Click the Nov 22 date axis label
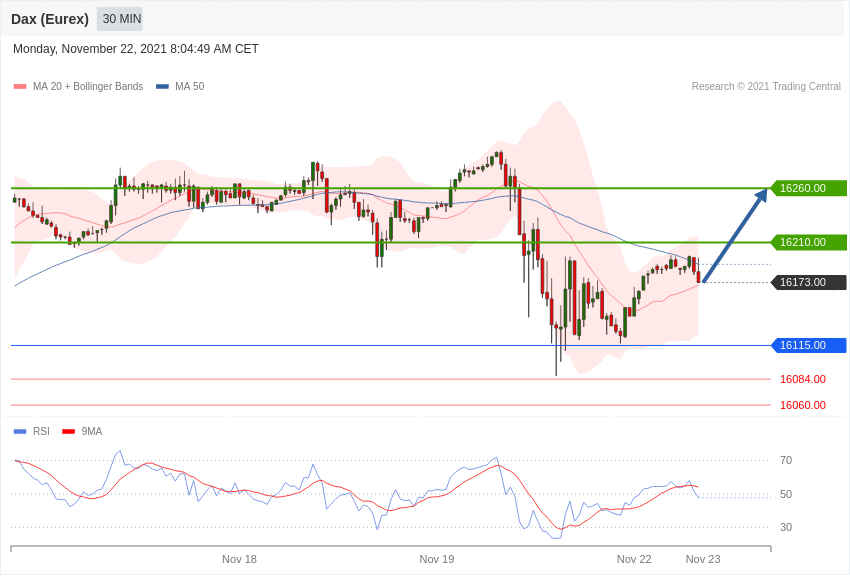 tap(634, 559)
